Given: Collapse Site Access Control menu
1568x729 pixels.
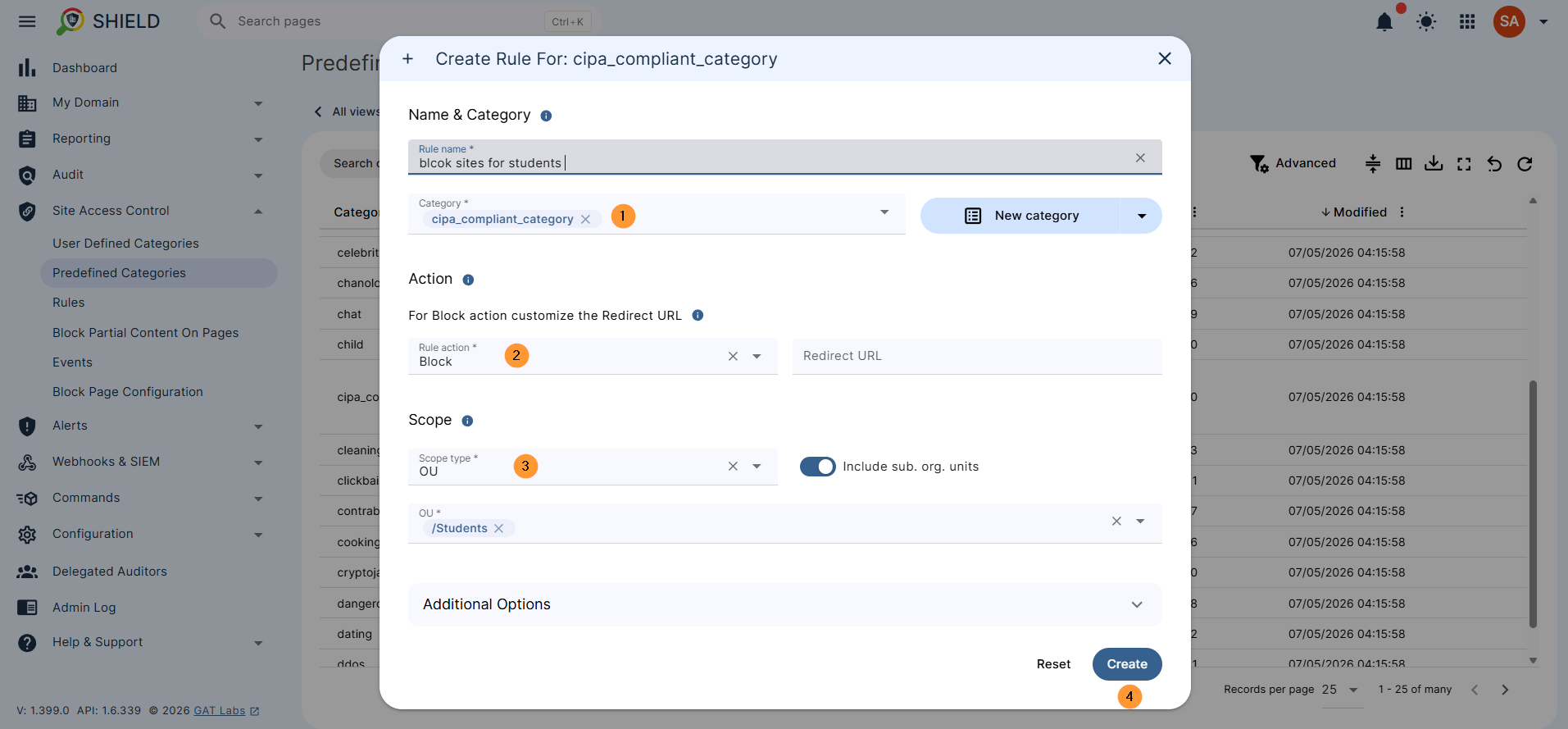Looking at the screenshot, I should 258,212.
